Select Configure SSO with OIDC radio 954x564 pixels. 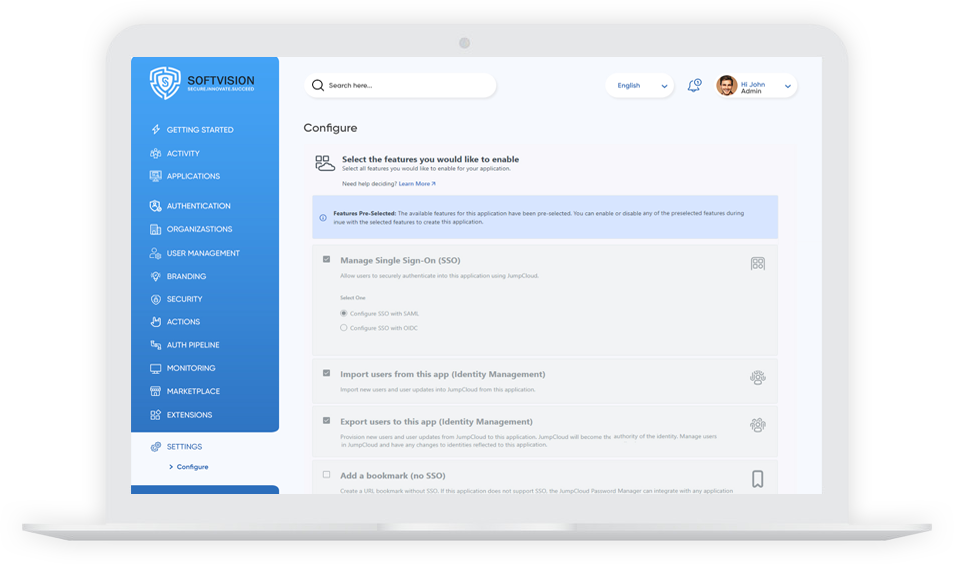click(x=344, y=328)
